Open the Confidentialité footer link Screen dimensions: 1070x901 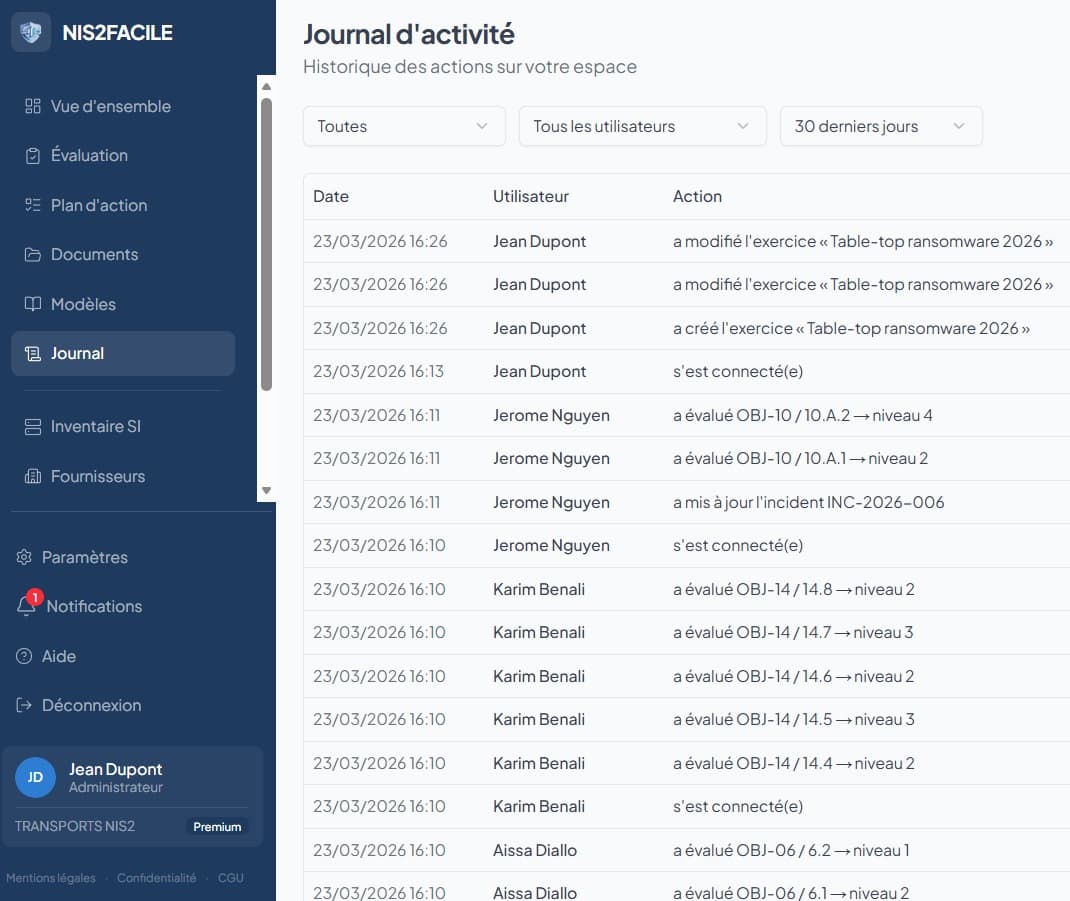(156, 878)
